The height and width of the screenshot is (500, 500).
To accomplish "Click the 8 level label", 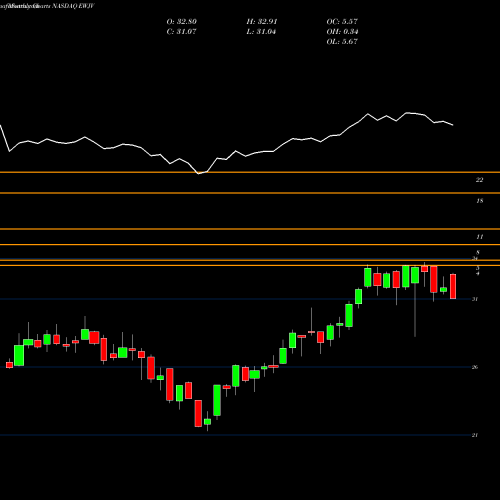I will [478, 253].
